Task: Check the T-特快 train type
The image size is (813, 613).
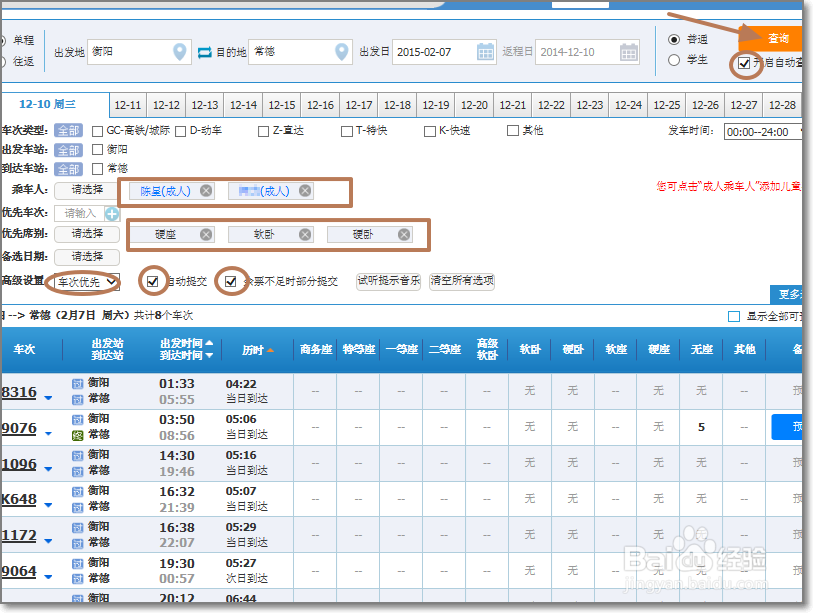Action: tap(346, 131)
